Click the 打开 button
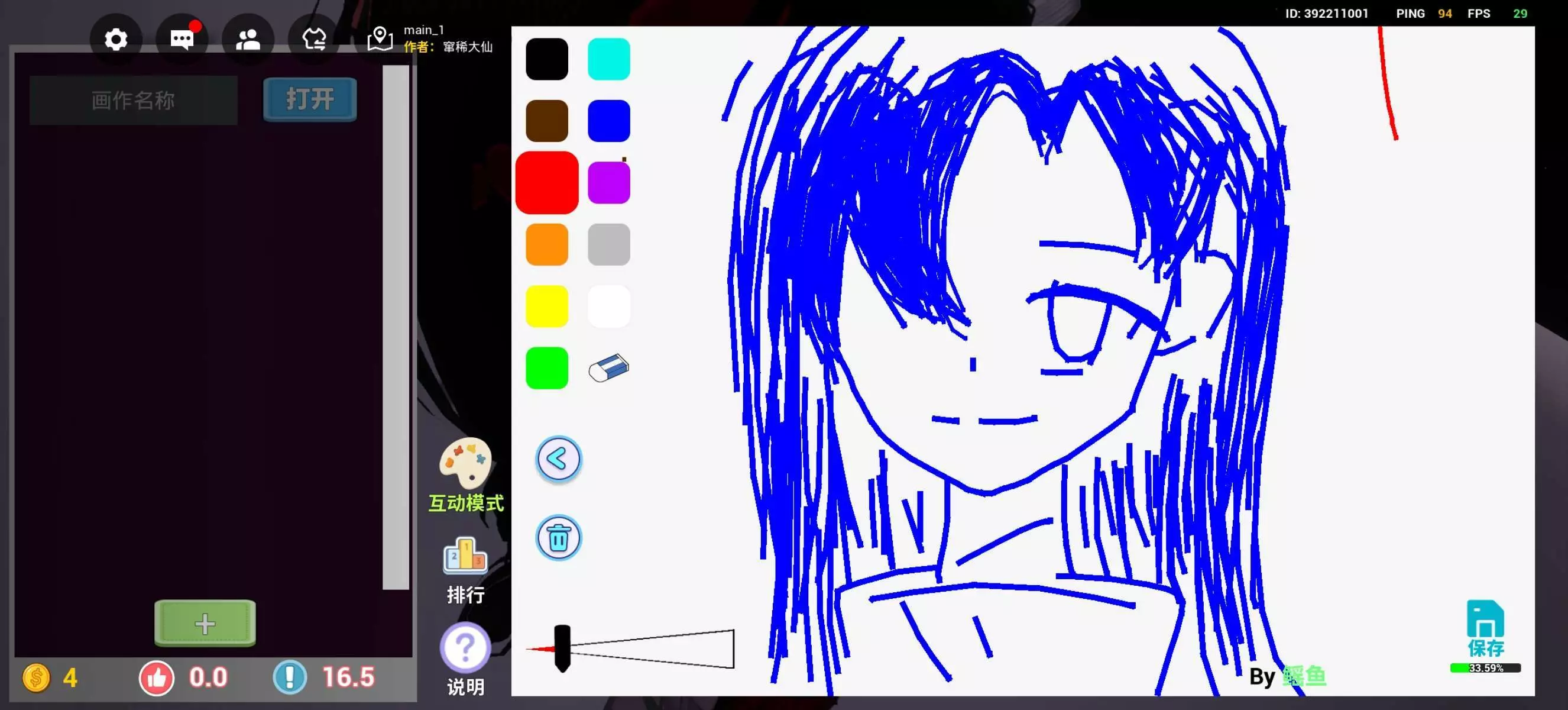The image size is (1568, 710). click(x=310, y=99)
